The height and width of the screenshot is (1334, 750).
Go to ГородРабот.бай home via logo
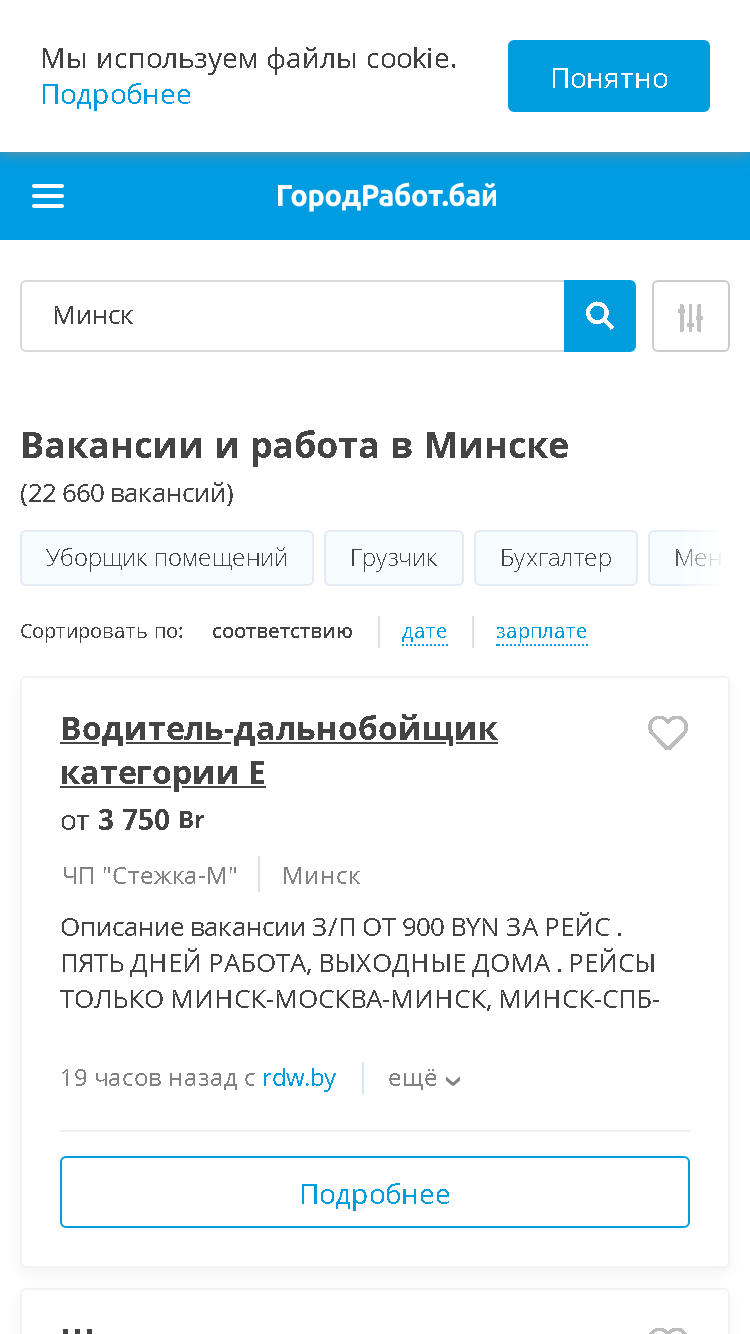pyautogui.click(x=387, y=196)
